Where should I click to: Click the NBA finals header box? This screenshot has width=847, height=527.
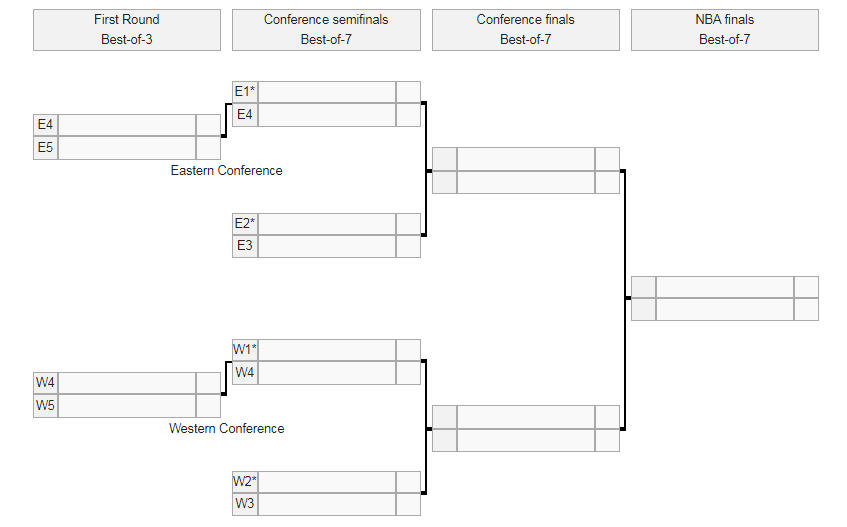click(x=725, y=30)
